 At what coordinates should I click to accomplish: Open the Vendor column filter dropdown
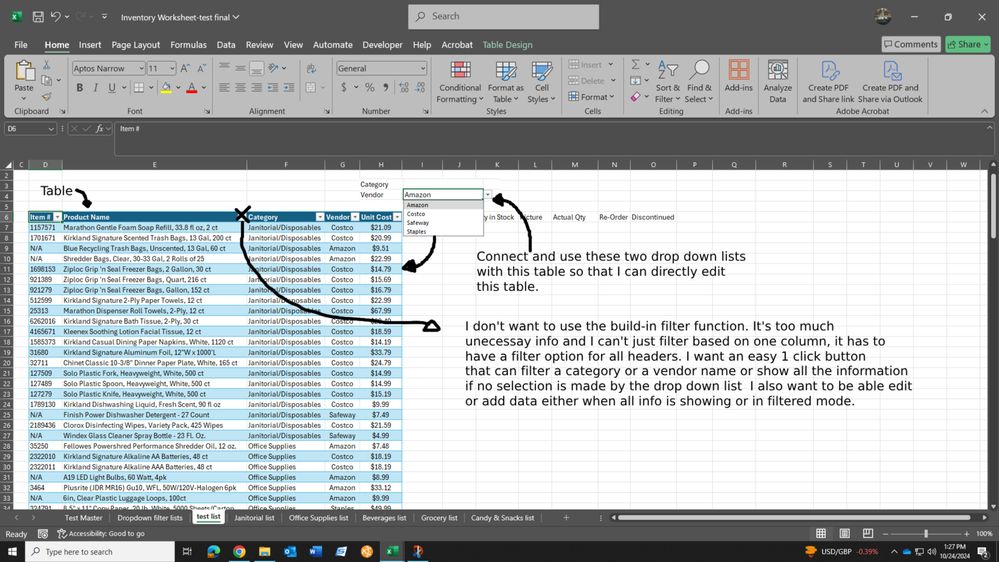pyautogui.click(x=355, y=217)
